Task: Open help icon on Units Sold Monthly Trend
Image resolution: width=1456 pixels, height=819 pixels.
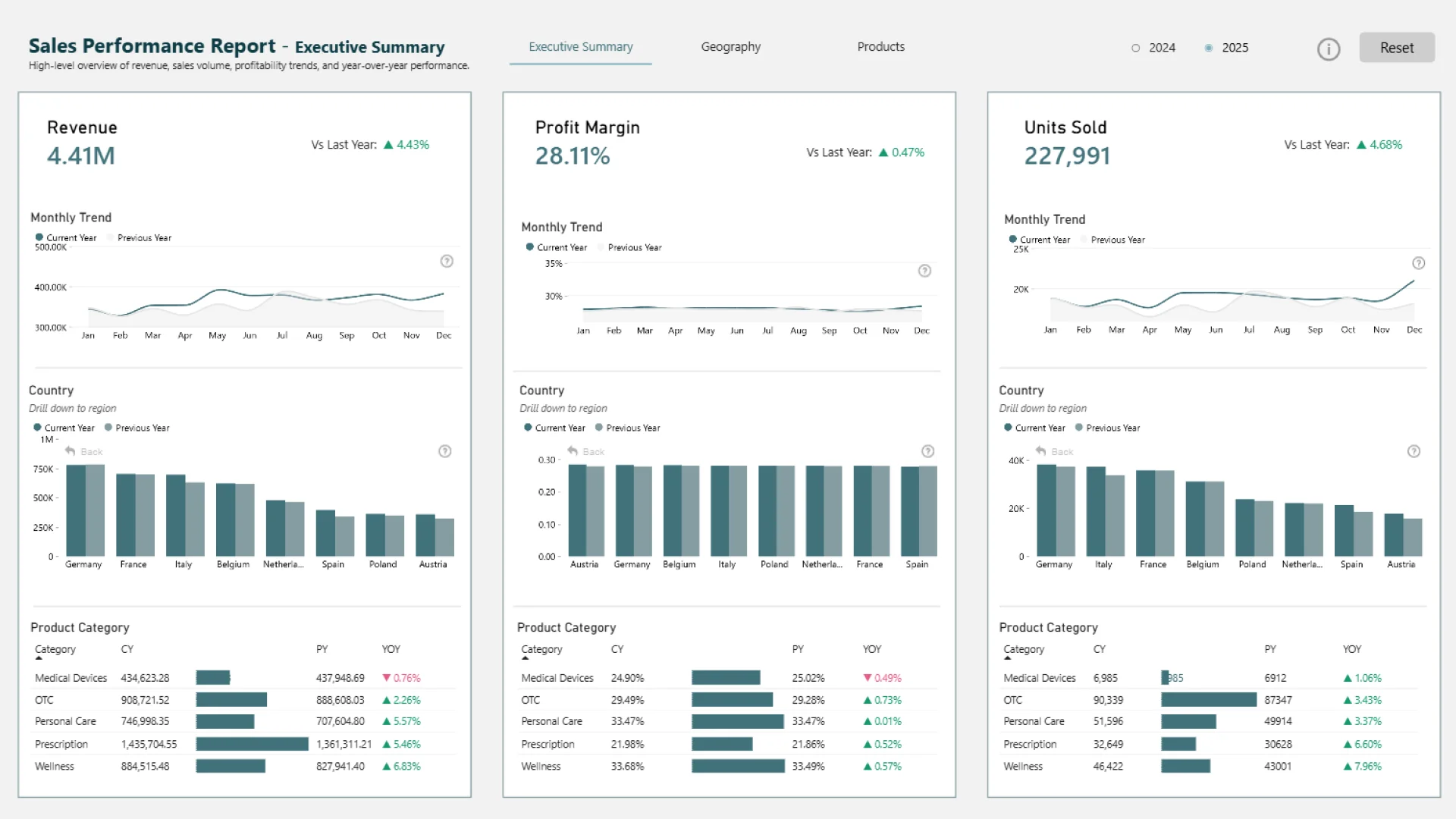Action: pyautogui.click(x=1418, y=263)
